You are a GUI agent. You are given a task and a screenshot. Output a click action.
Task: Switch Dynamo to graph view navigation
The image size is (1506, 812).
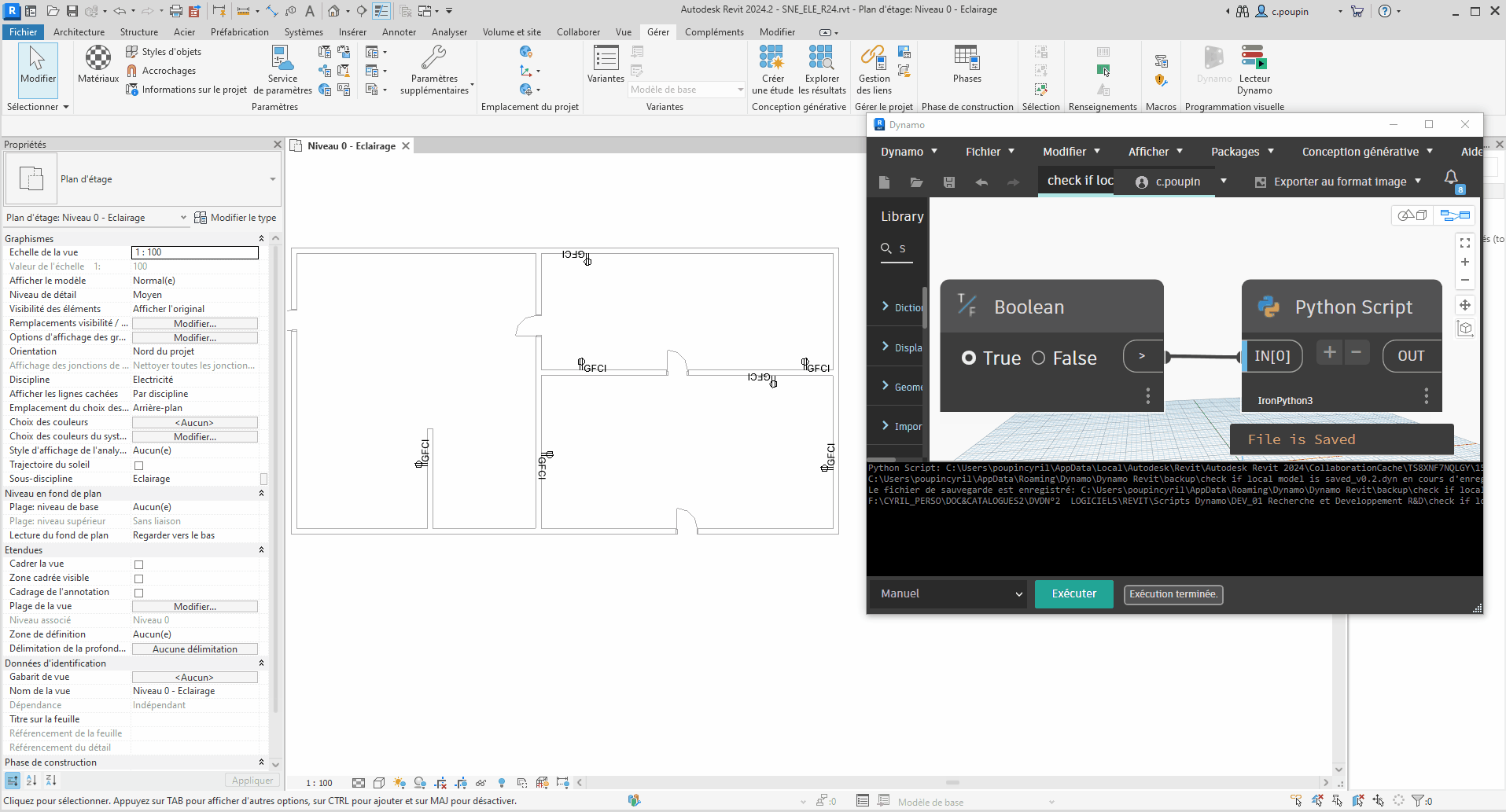coord(1455,215)
